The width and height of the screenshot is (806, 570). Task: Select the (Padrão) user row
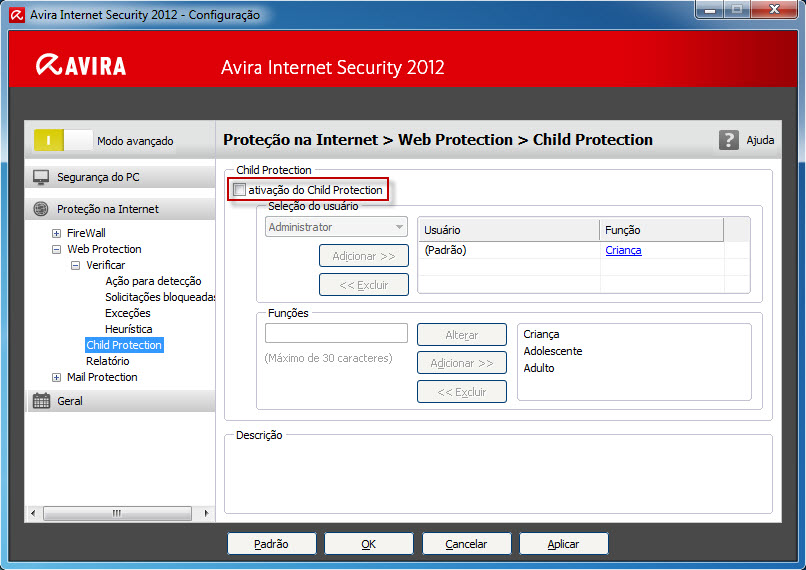point(584,250)
